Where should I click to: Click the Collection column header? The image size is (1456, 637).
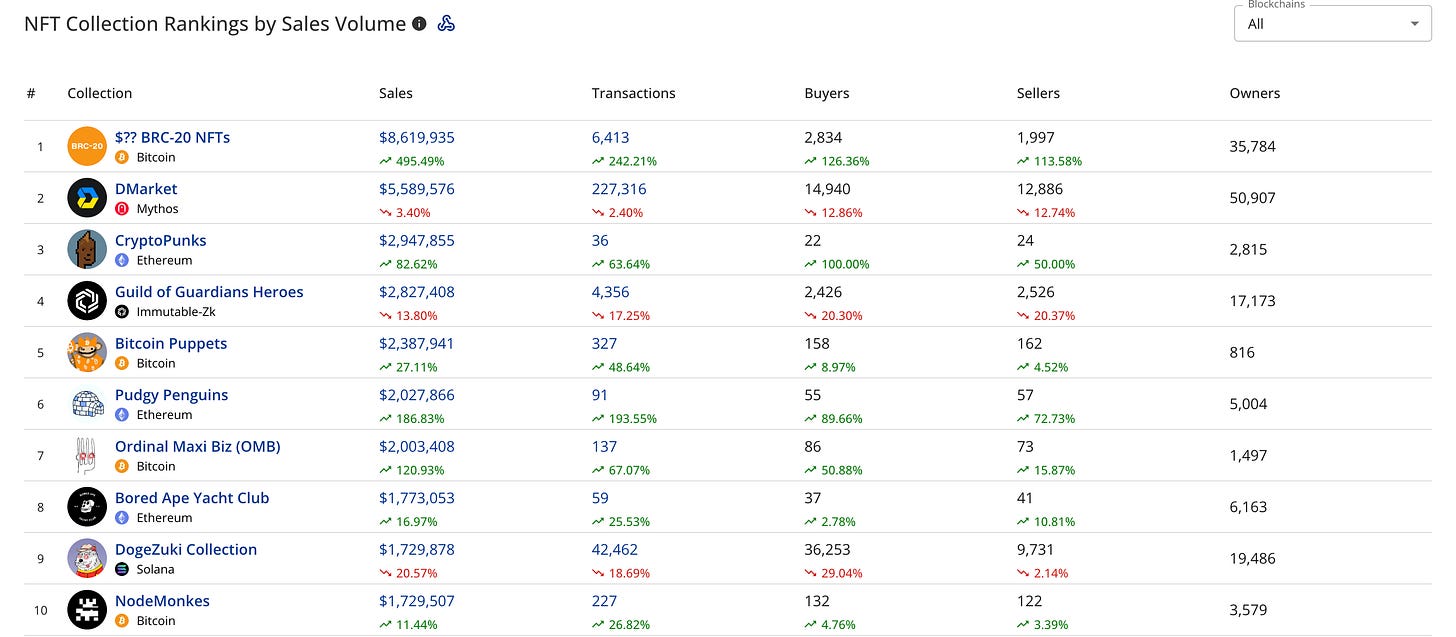coord(100,93)
